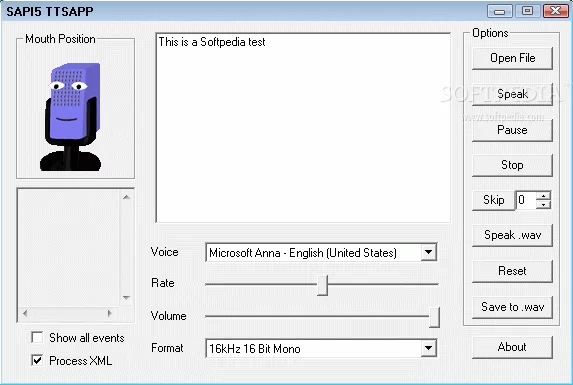Click in the Skip count field
Screen dimensions: 573x385
[x=525, y=200]
